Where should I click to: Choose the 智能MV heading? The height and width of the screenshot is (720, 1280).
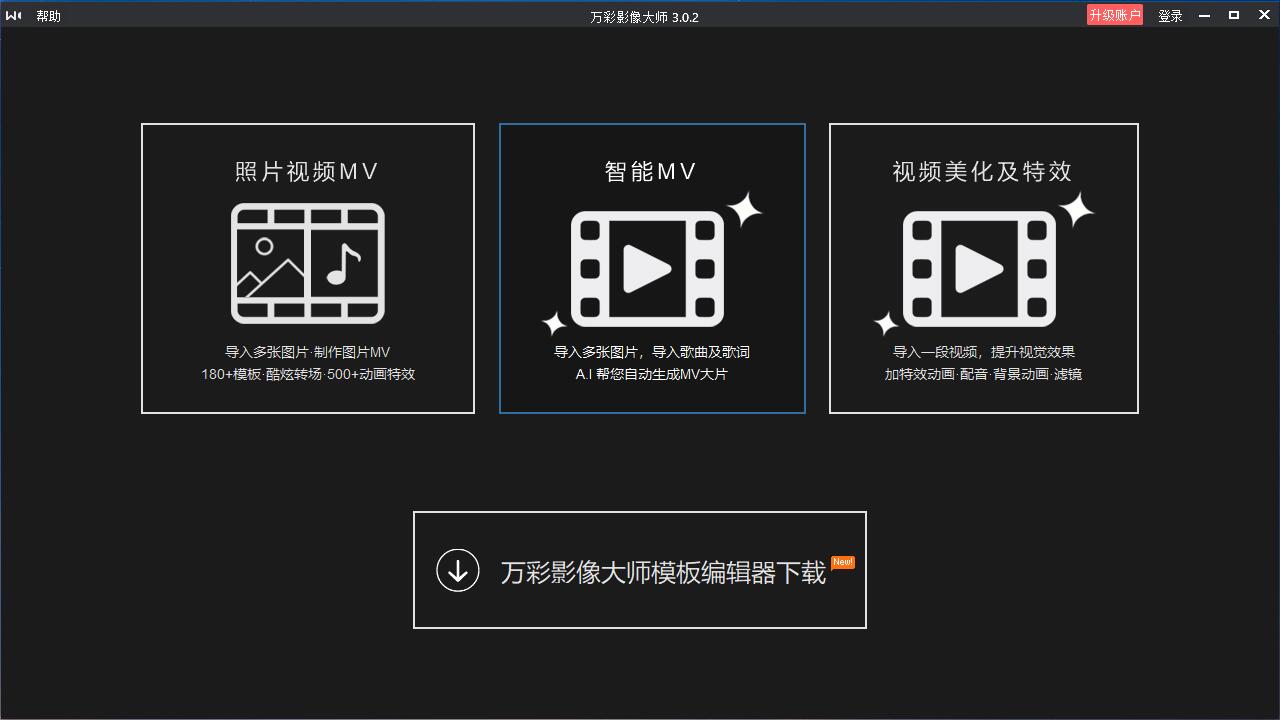[x=651, y=172]
